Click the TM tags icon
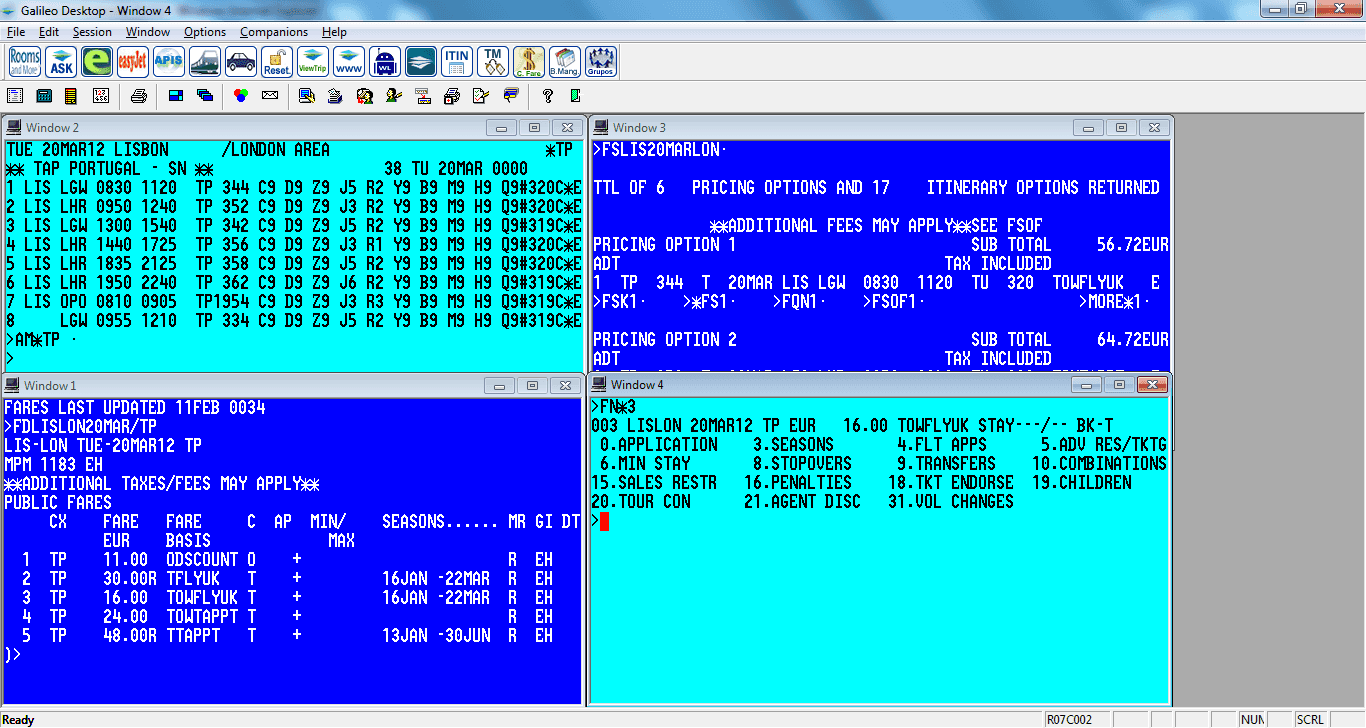The width and height of the screenshot is (1366, 728). click(493, 62)
